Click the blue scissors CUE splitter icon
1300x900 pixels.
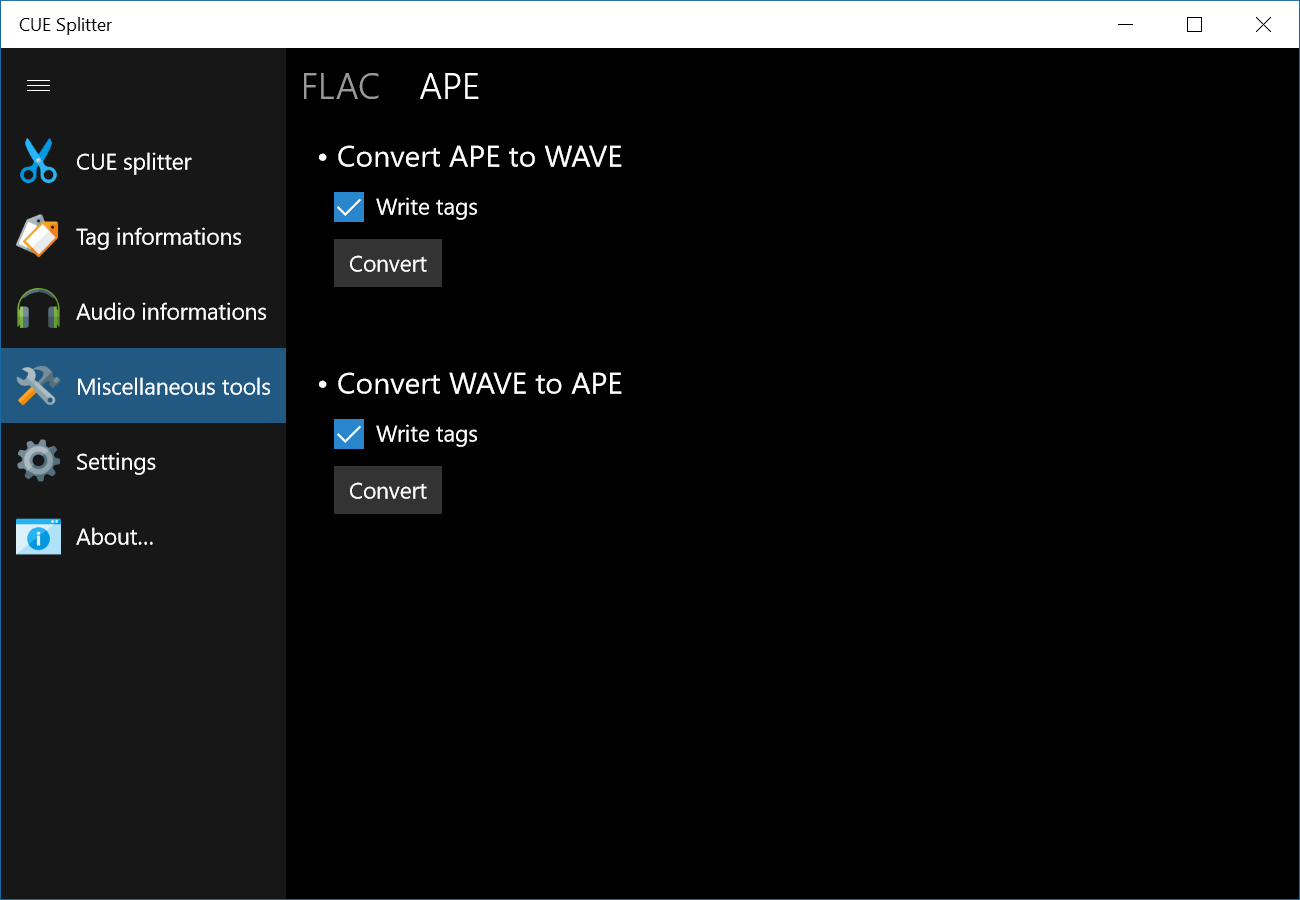[x=38, y=162]
